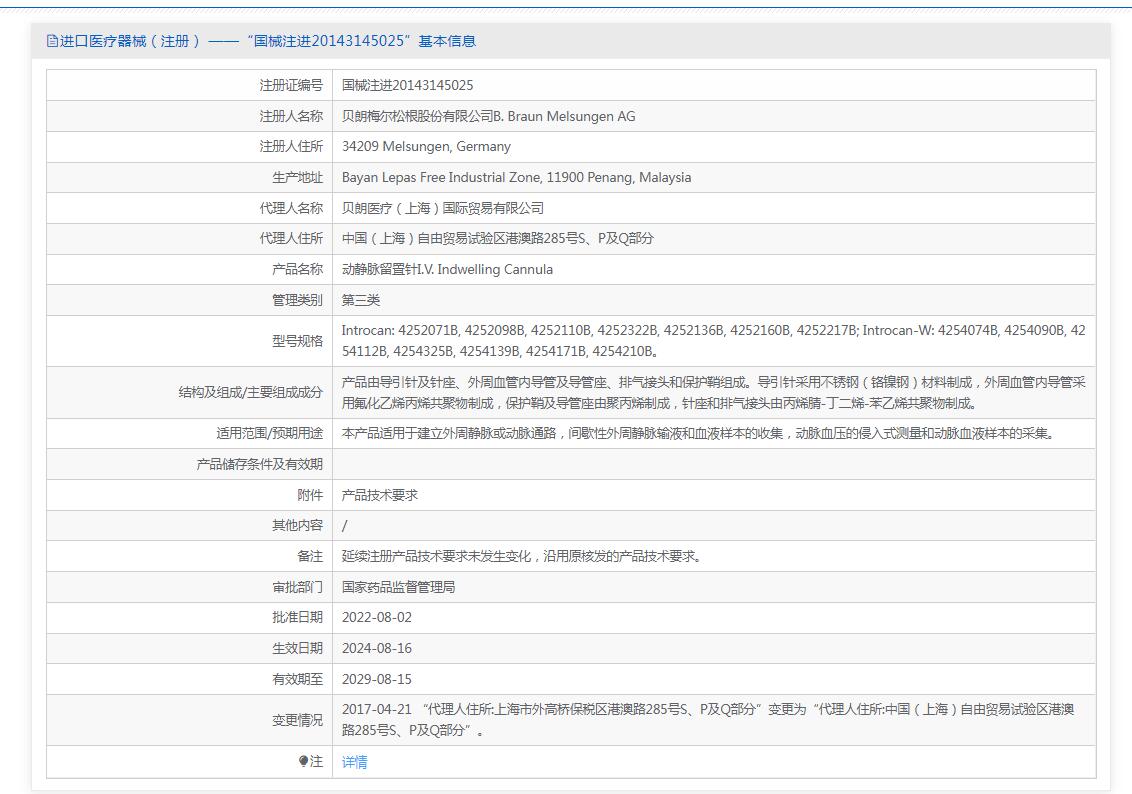Screen dimensions: 1132x794
Task: Click the empty 产品储存条件及有效期 value cell
Action: tap(712, 464)
